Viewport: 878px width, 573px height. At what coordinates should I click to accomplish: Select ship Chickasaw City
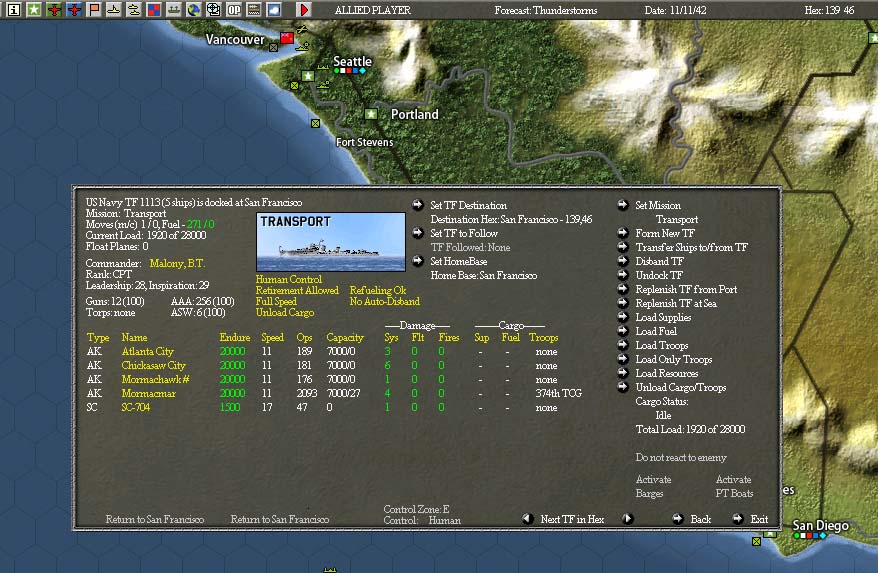(153, 365)
